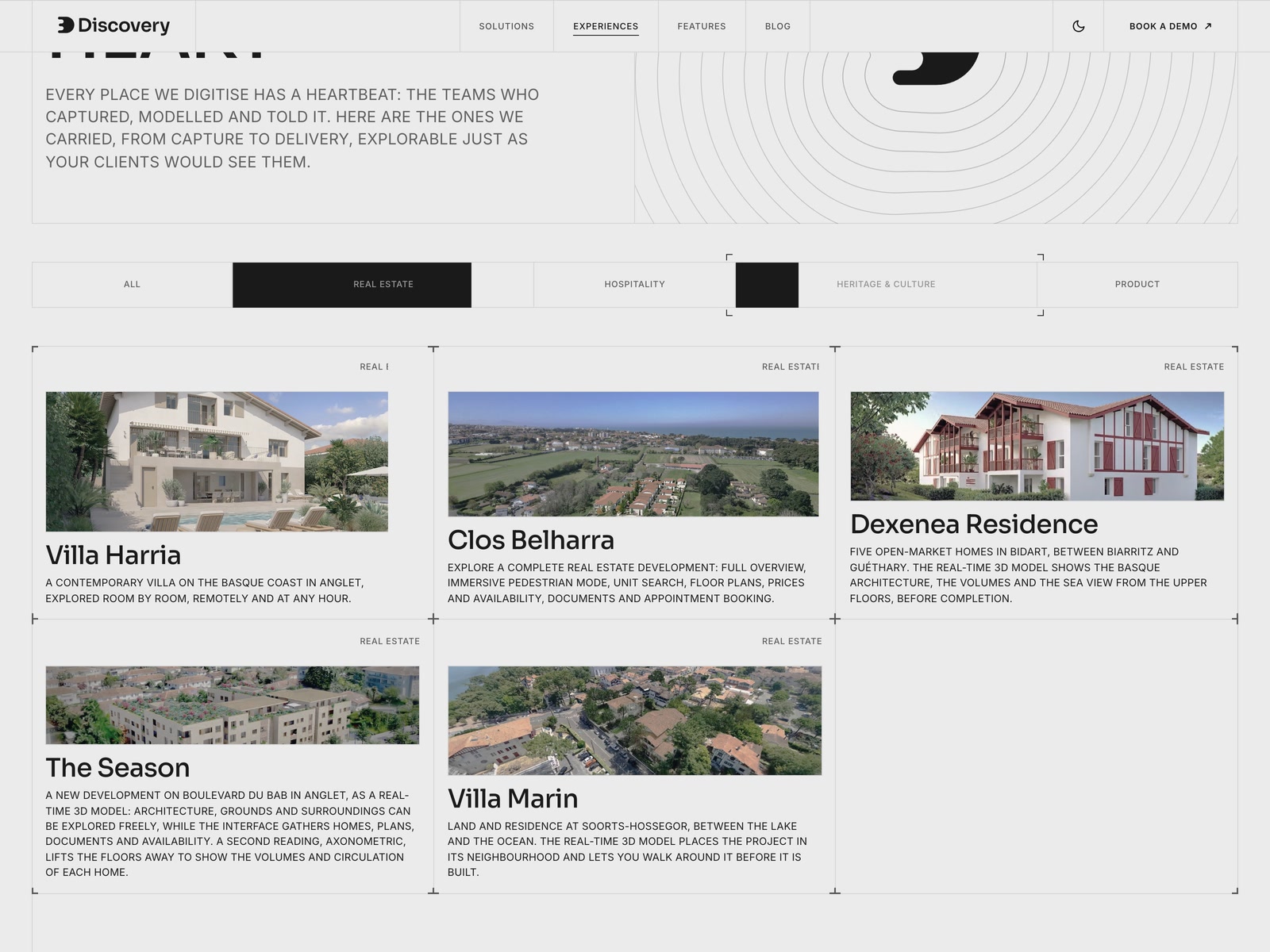This screenshot has width=1270, height=952.
Task: Filter by Hospitality
Action: (634, 284)
